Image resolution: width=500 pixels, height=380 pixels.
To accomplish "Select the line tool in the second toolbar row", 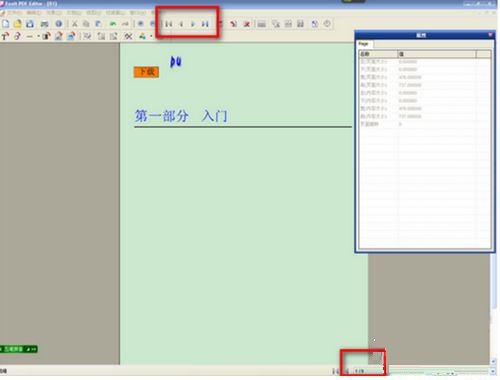I will [30, 36].
